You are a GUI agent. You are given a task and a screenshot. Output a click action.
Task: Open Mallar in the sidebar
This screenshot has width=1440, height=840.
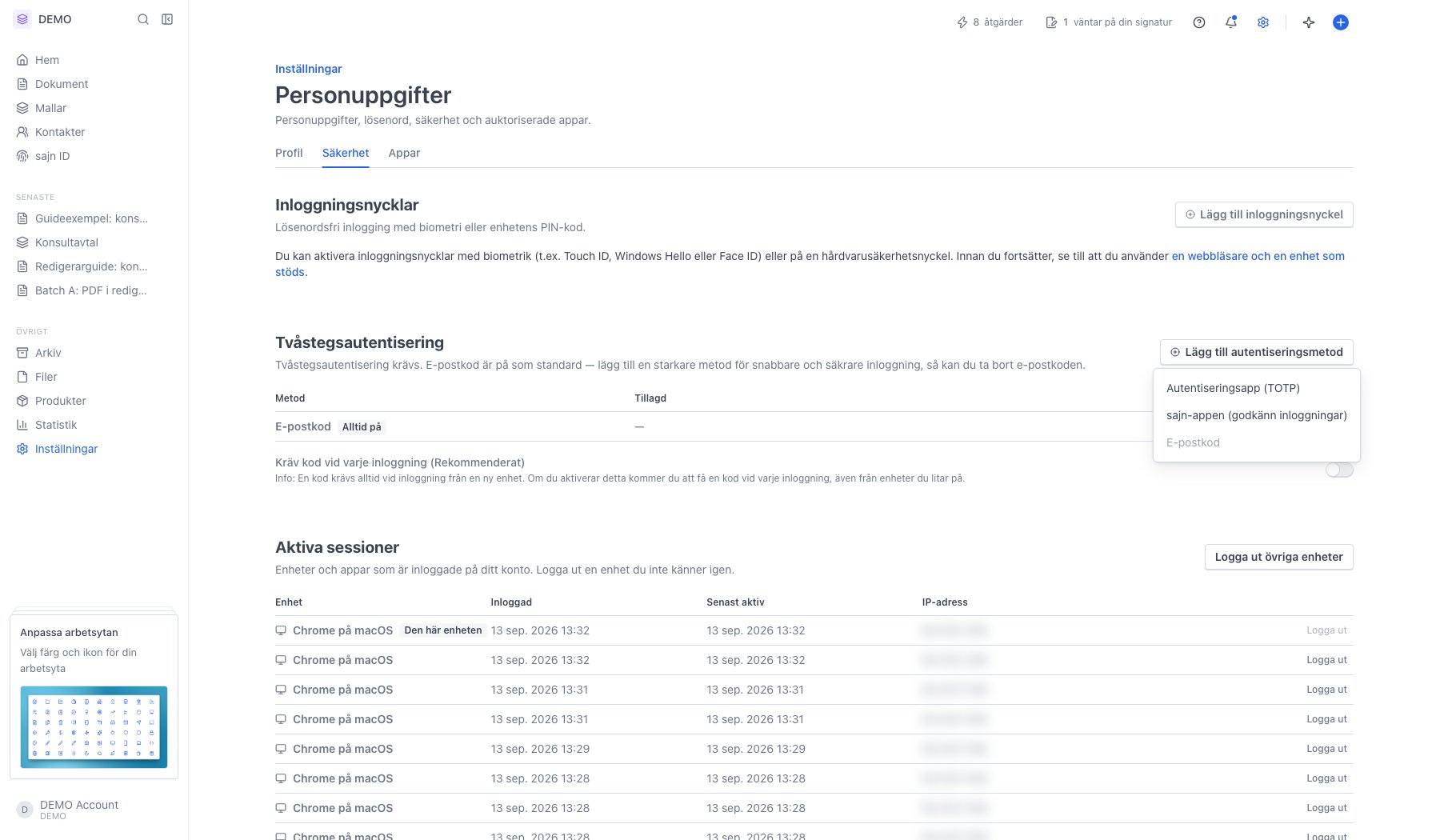42,108
